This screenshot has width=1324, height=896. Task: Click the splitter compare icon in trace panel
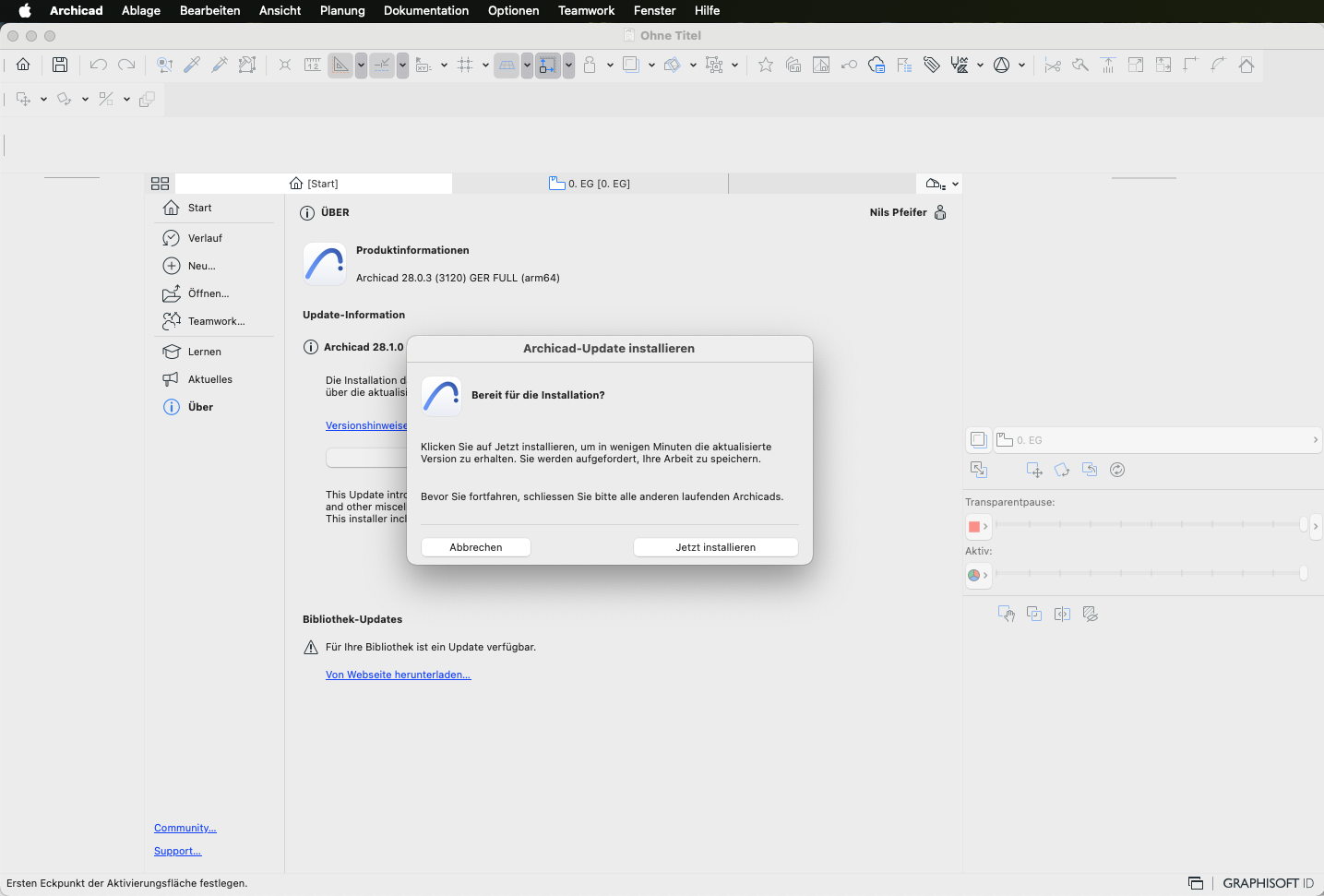coord(1062,614)
